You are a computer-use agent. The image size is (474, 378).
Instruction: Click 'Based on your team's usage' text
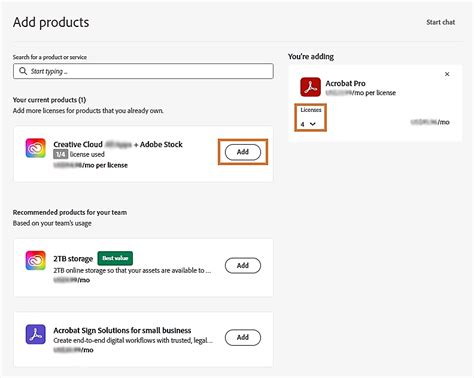pyautogui.click(x=52, y=223)
